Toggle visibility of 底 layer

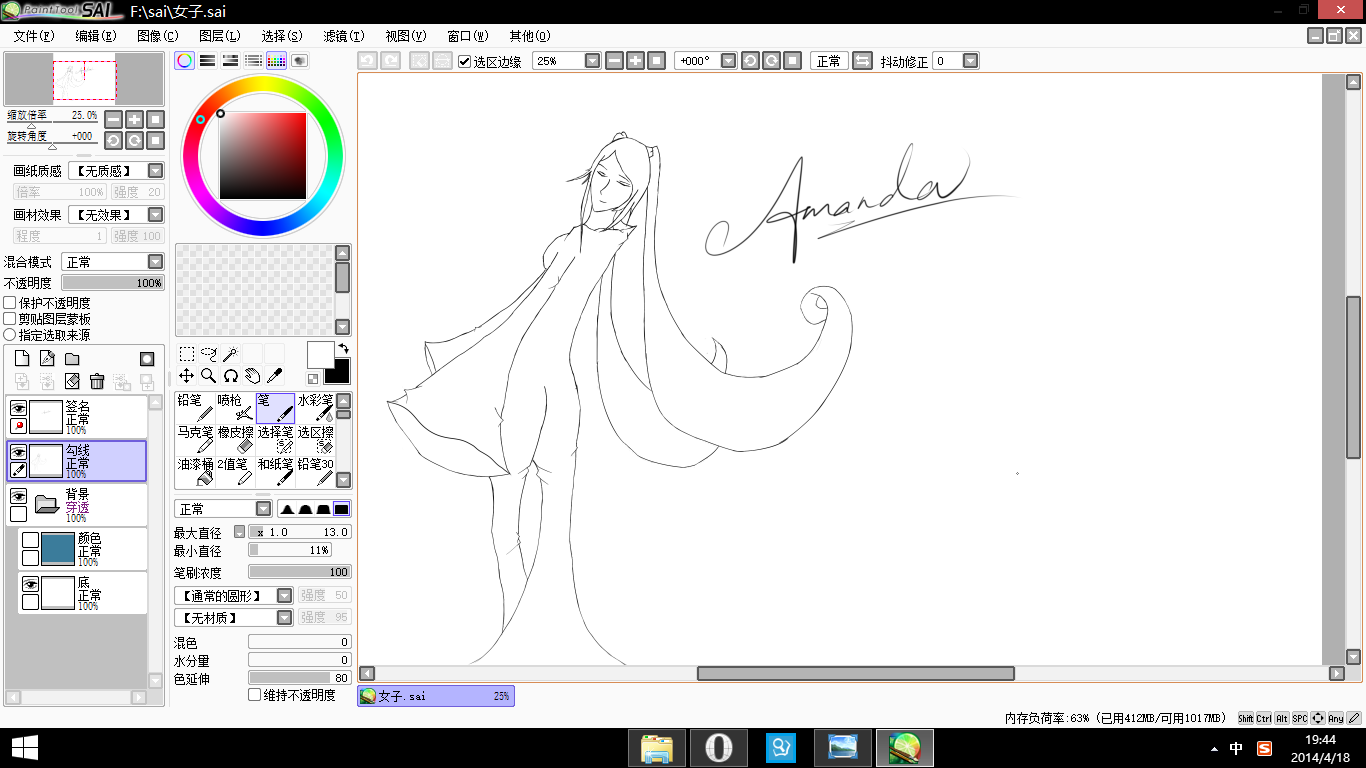click(x=31, y=584)
